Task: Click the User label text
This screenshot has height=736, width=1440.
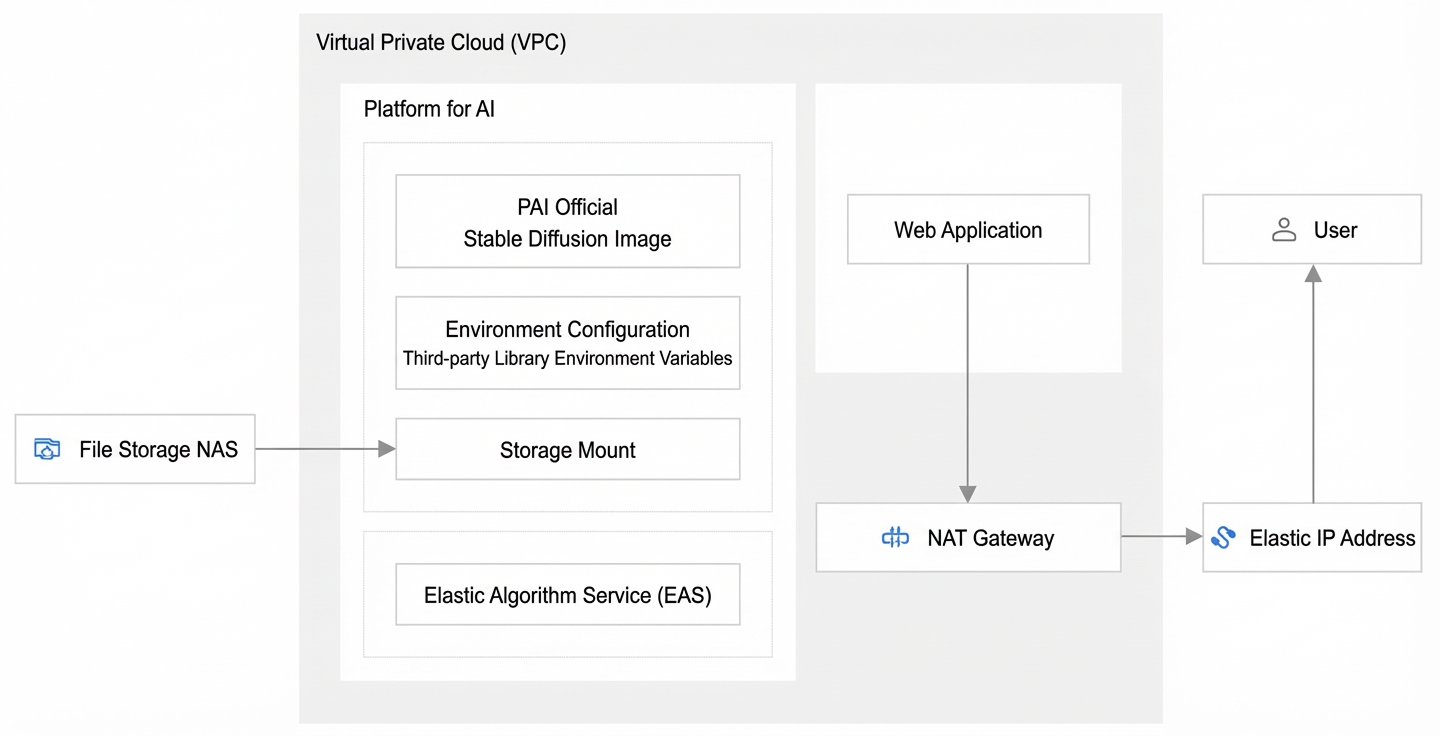Action: pyautogui.click(x=1335, y=230)
